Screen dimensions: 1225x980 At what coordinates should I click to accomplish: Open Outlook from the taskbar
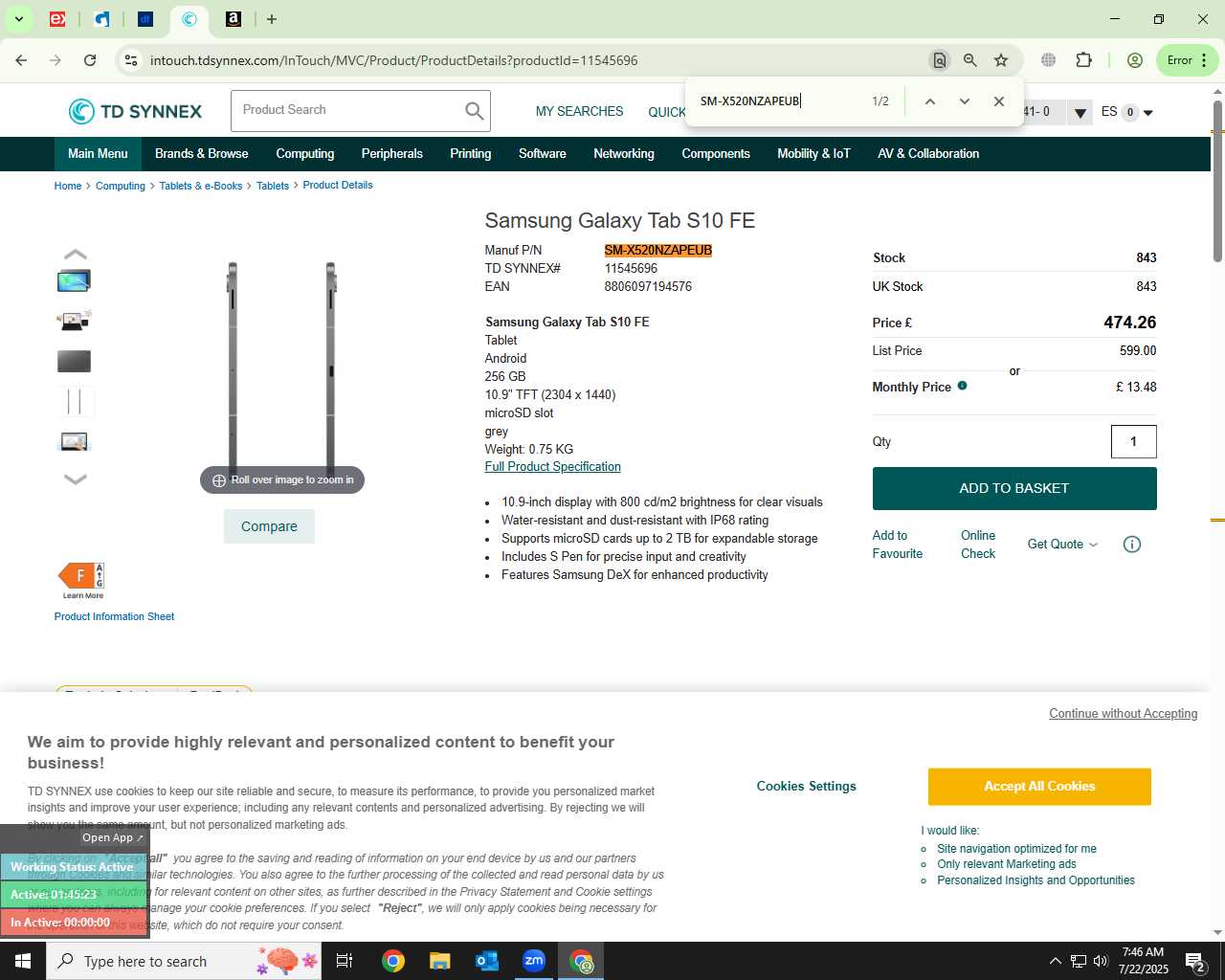[x=487, y=961]
